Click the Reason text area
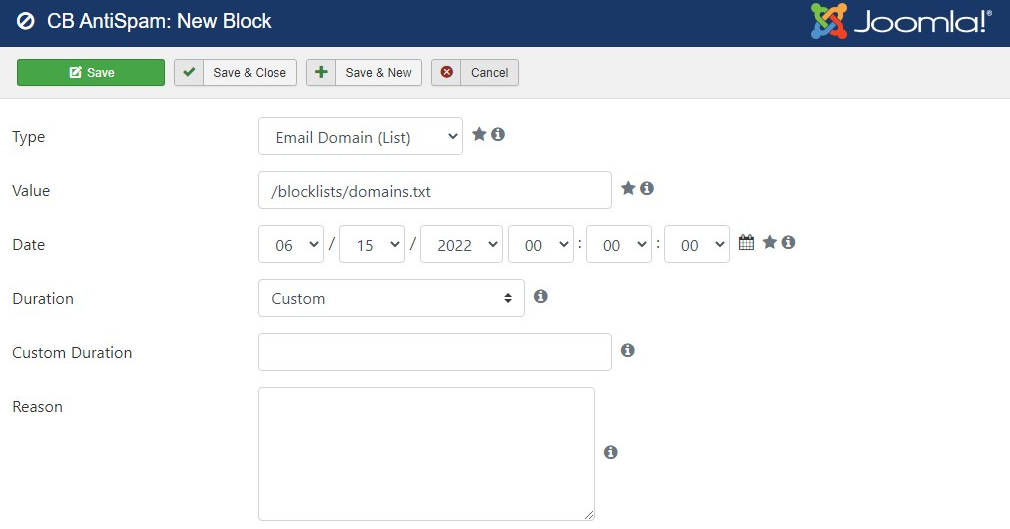The height and width of the screenshot is (529, 1010). pos(426,454)
